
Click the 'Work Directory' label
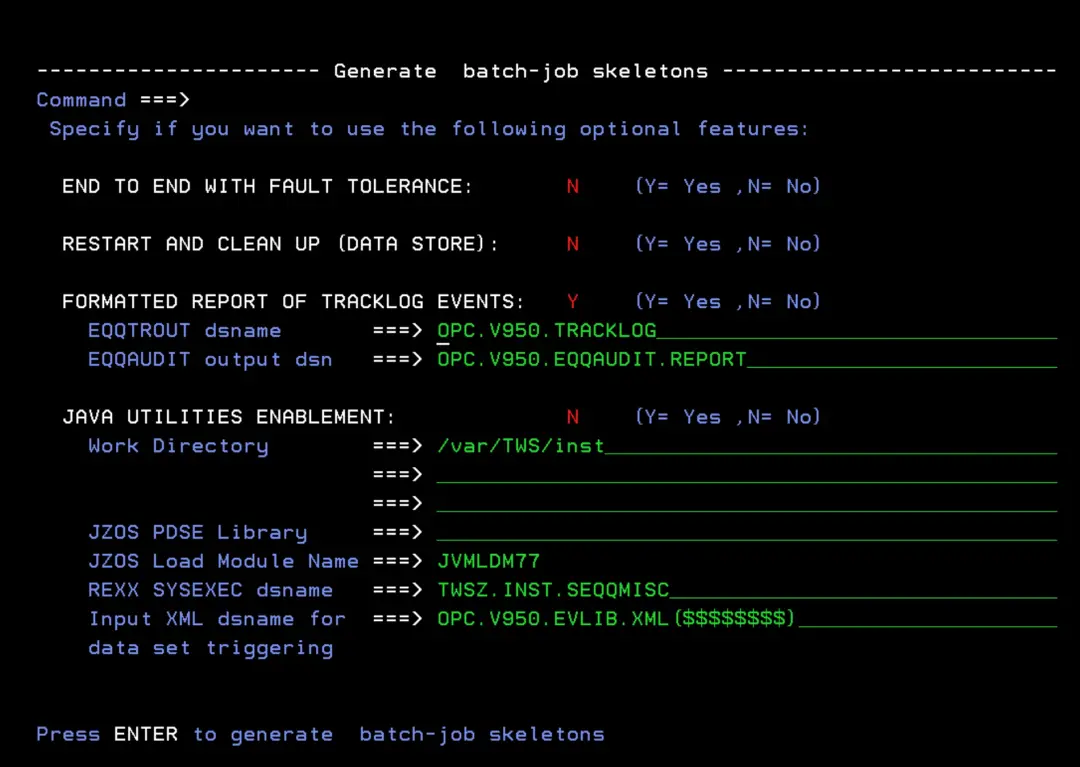point(178,446)
